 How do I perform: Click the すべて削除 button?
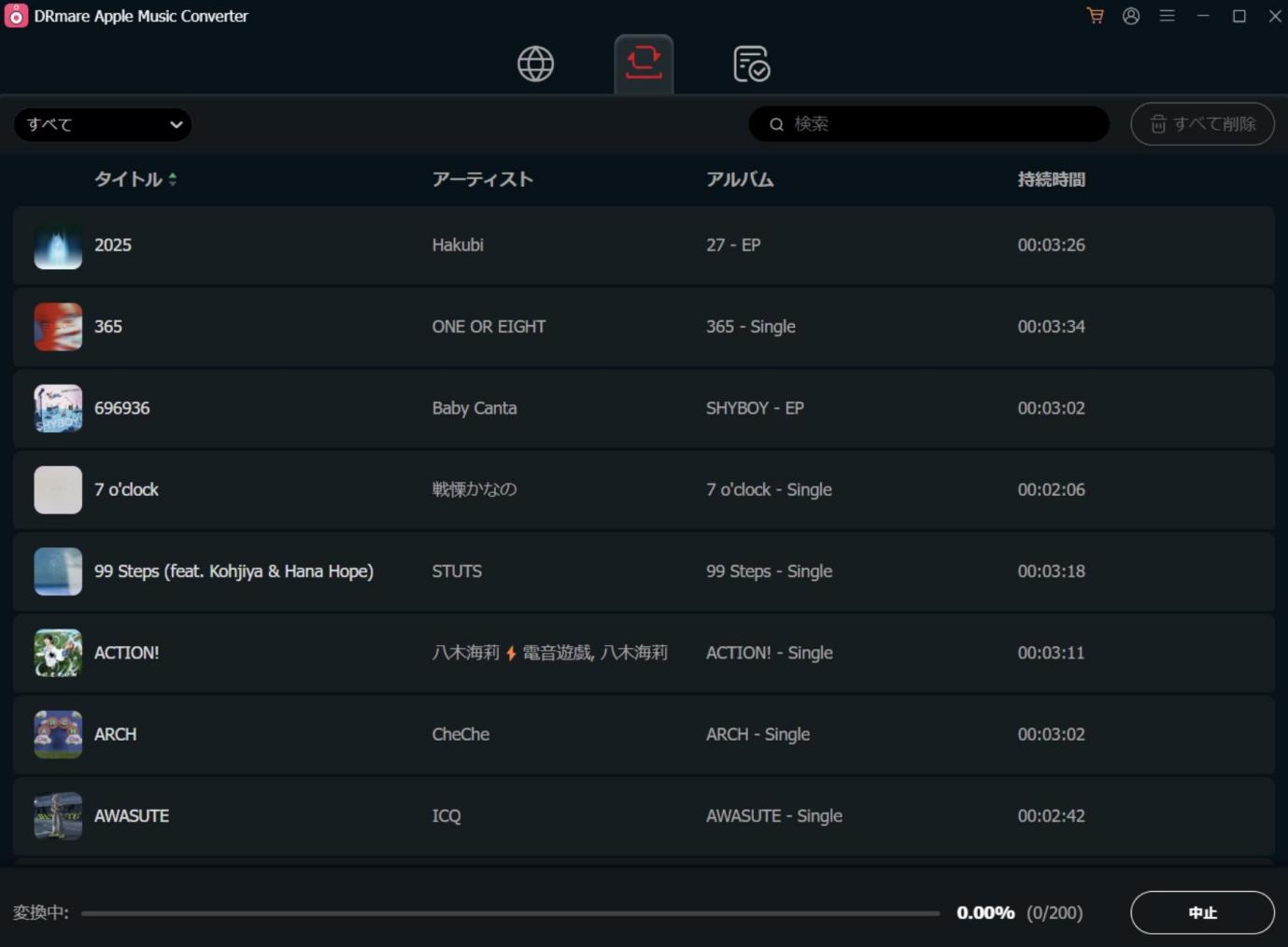pyautogui.click(x=1203, y=124)
